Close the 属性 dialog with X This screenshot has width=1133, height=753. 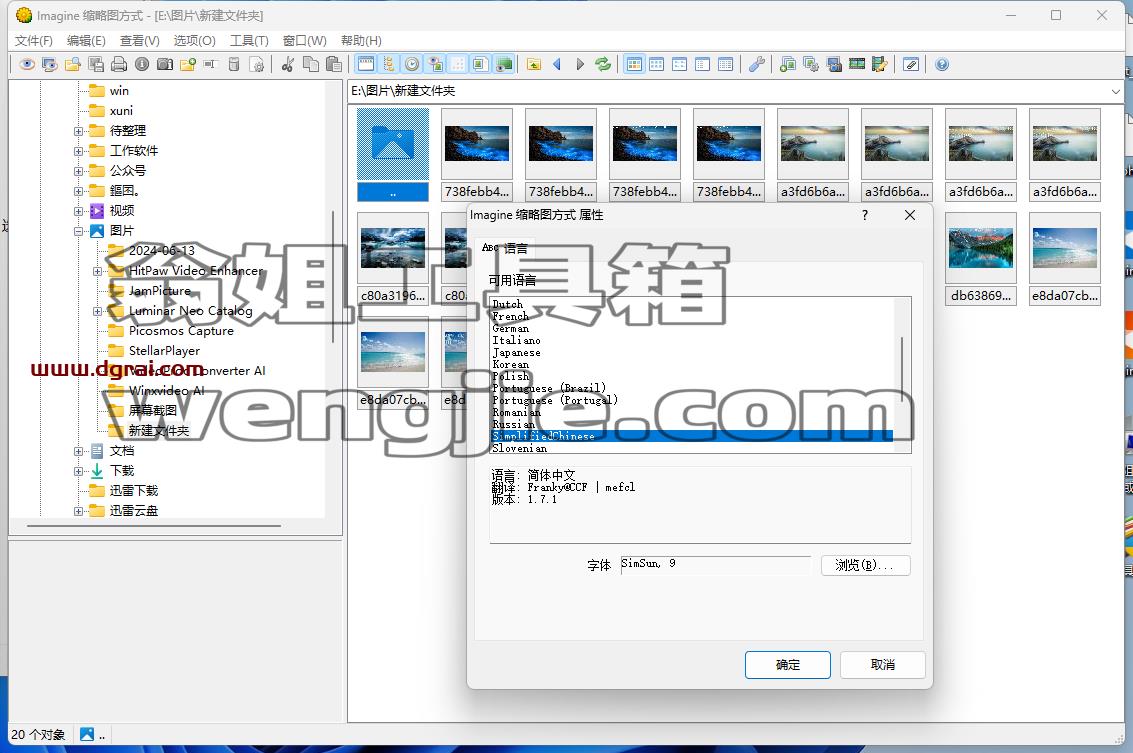[x=910, y=215]
